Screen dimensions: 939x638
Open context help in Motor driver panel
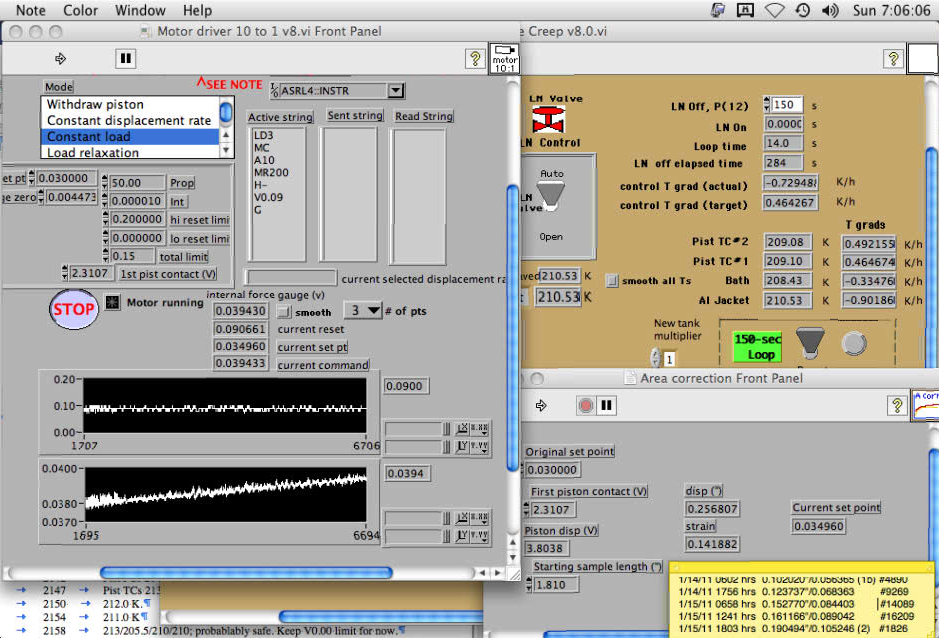[x=475, y=59]
